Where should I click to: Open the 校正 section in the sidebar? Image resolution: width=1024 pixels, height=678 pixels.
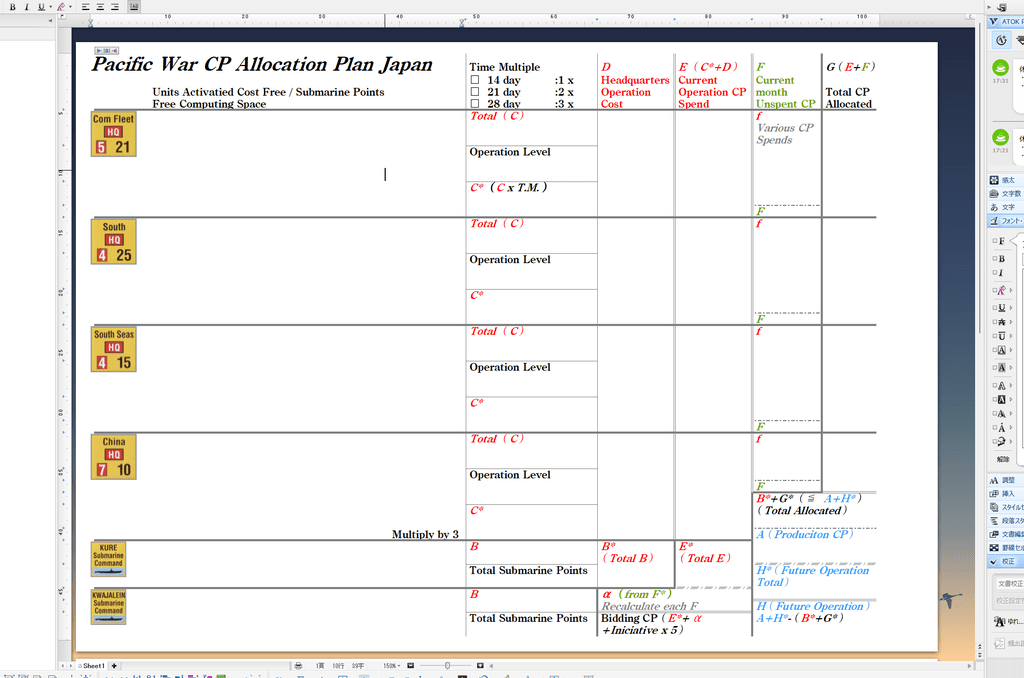[1002, 561]
